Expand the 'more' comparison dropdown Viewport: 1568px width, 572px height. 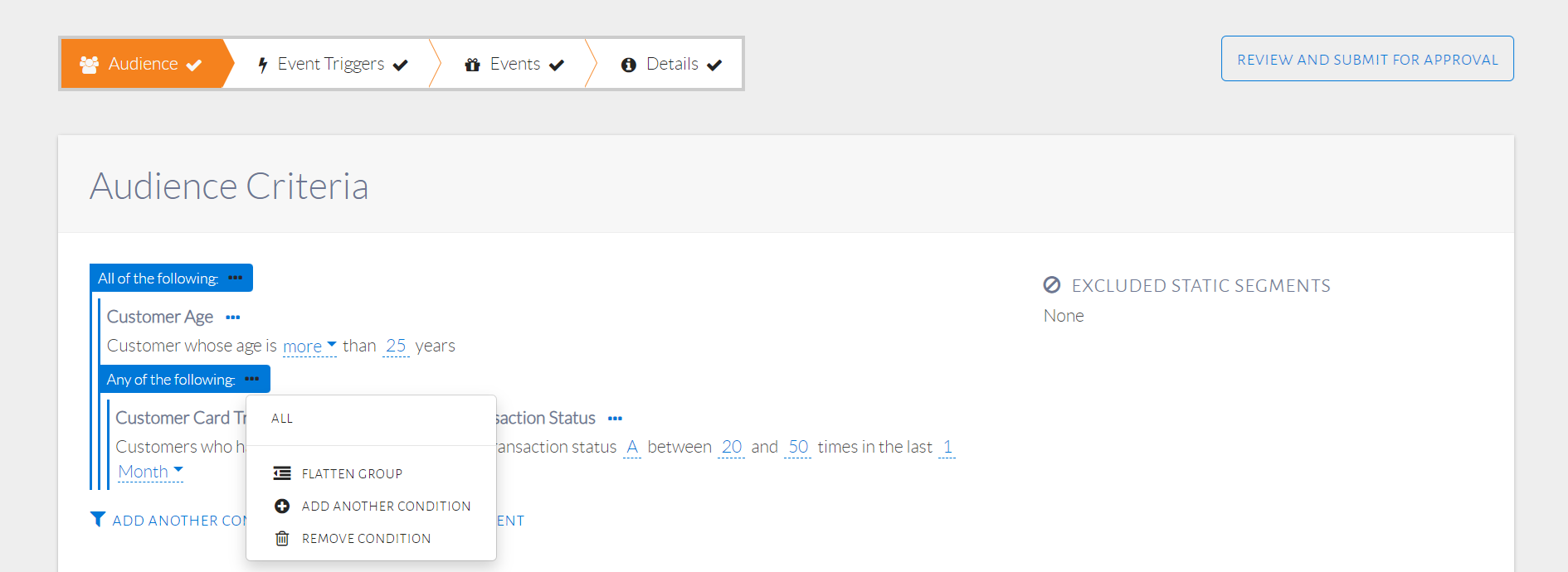click(x=309, y=347)
